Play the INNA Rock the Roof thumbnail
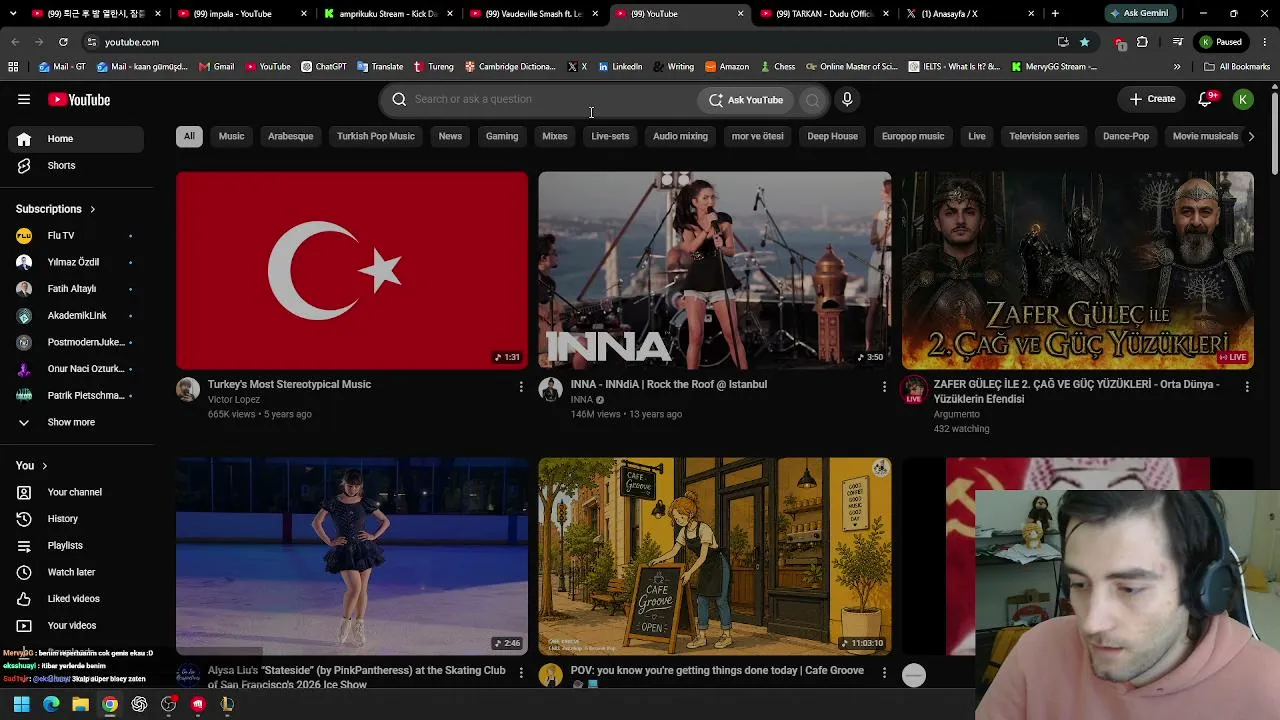This screenshot has width=1280, height=720. click(x=714, y=271)
